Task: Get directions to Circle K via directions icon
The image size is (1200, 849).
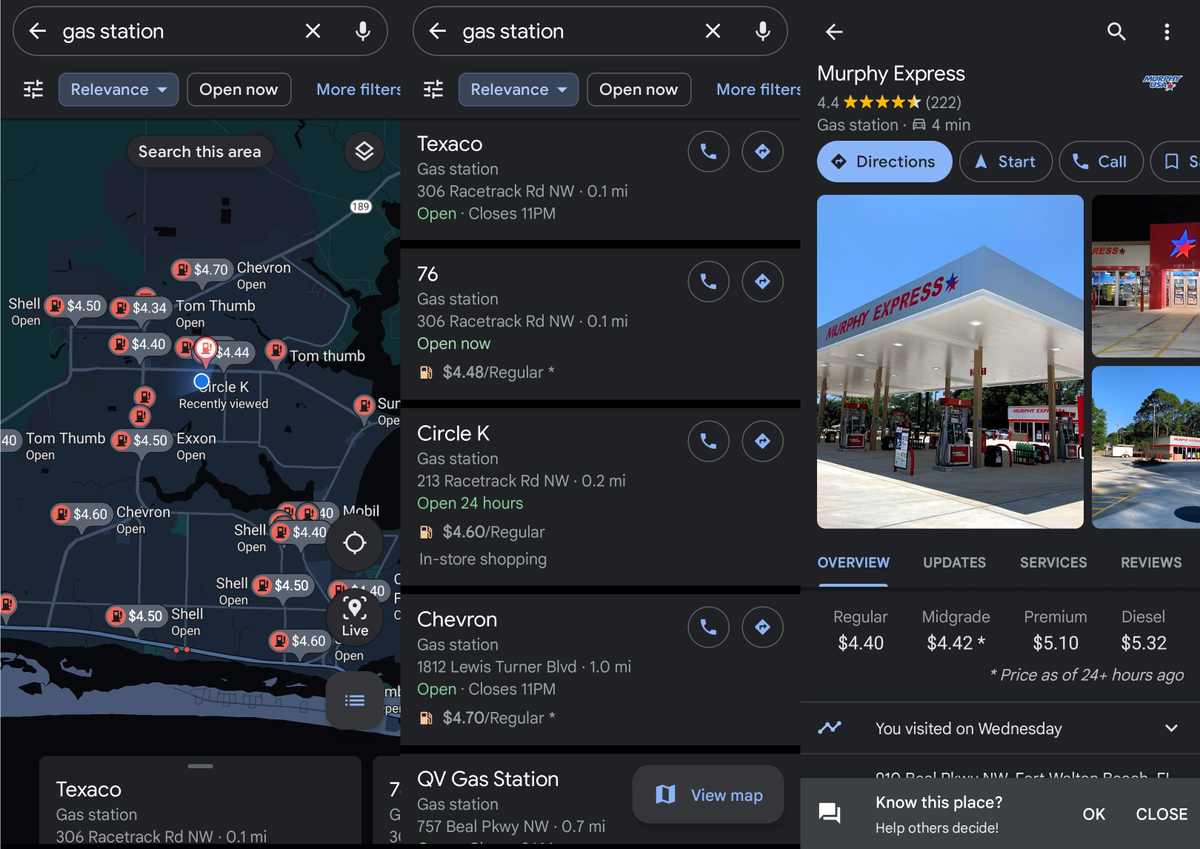Action: click(762, 441)
